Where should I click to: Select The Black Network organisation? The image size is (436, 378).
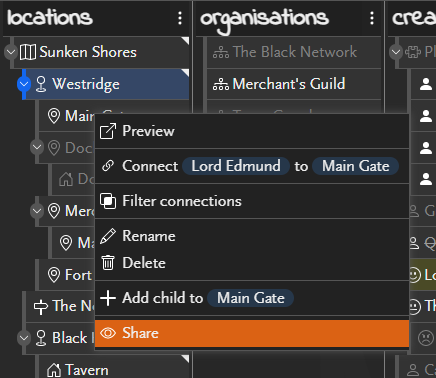click(294, 52)
